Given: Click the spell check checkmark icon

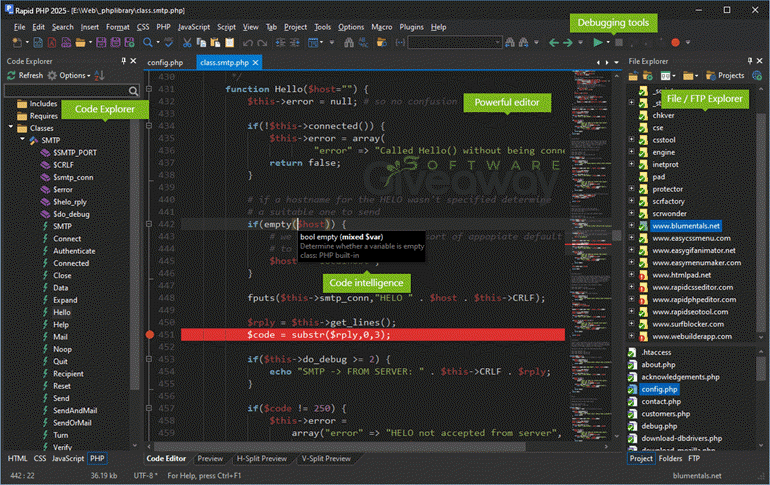Looking at the screenshot, I should 168,43.
